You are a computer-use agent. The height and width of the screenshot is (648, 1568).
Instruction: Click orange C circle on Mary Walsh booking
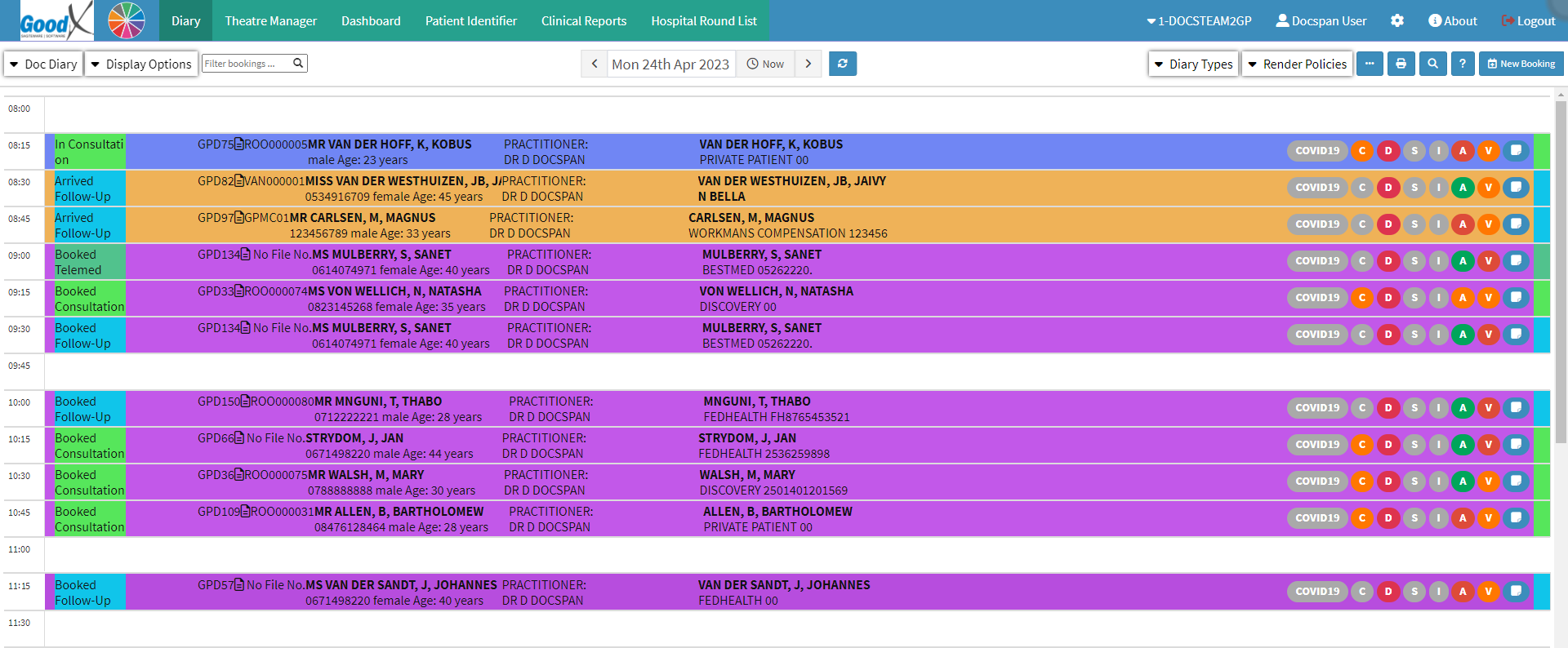(x=1361, y=482)
